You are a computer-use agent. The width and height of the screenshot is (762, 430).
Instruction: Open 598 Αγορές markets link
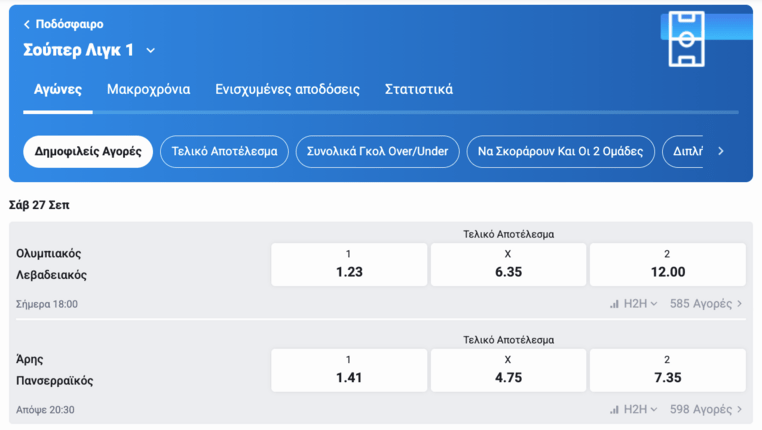[x=706, y=410]
